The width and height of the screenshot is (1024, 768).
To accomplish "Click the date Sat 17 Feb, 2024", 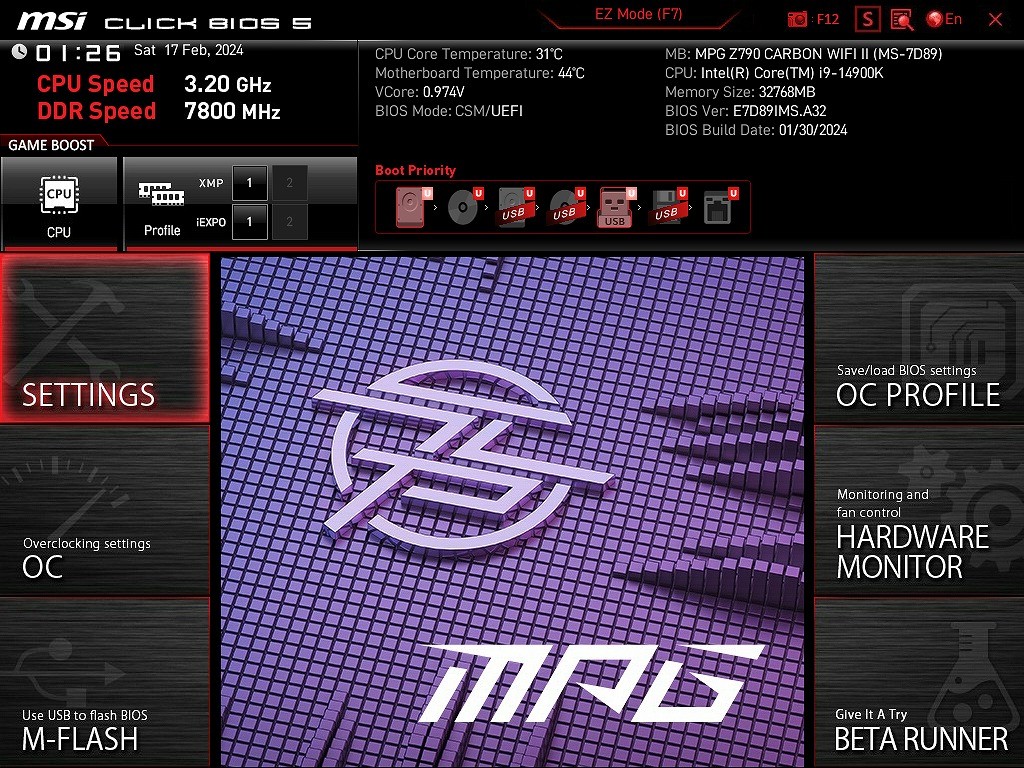I will coord(189,50).
